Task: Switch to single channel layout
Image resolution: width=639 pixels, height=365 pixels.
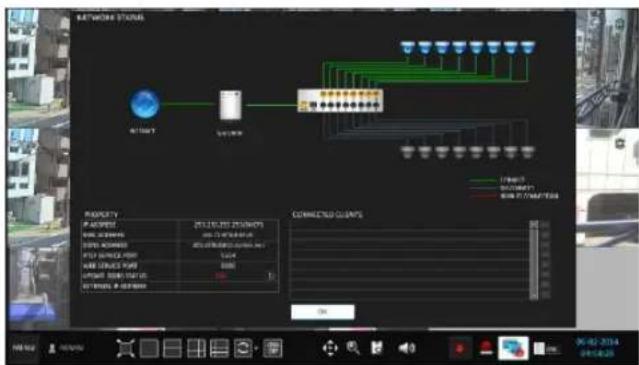Action: [149, 349]
